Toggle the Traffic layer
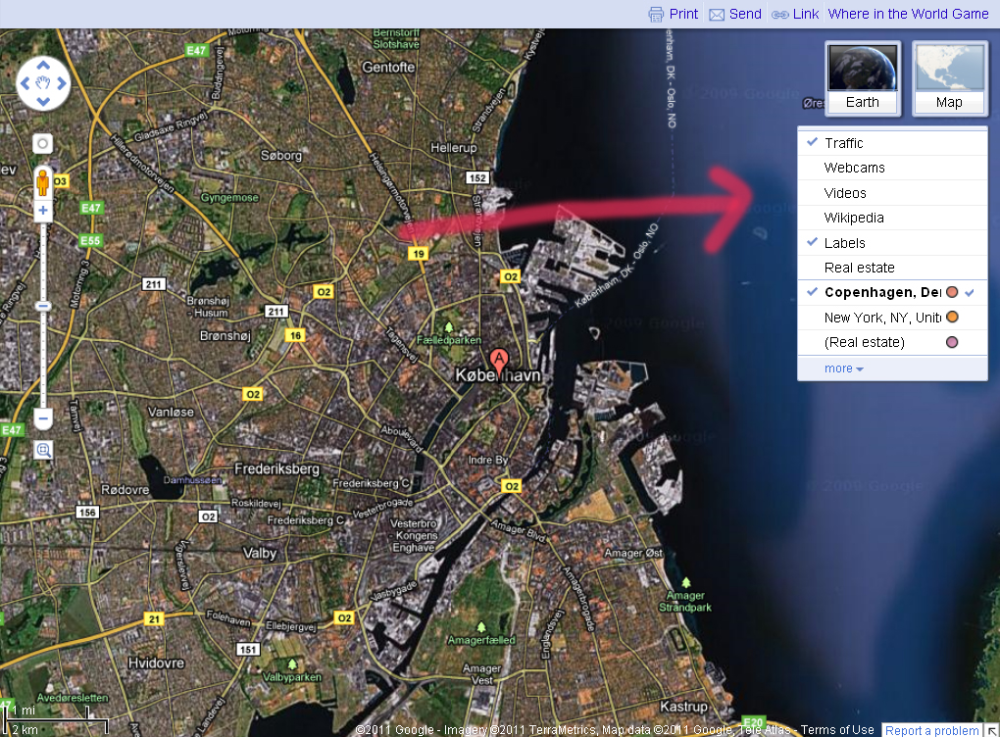Image resolution: width=1000 pixels, height=737 pixels. (x=892, y=143)
